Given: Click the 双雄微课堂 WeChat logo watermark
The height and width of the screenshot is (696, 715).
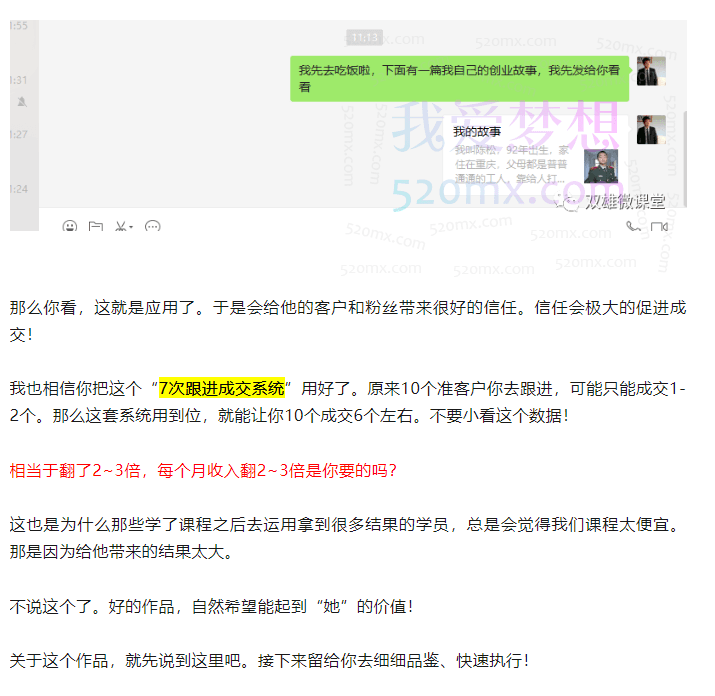Looking at the screenshot, I should (x=611, y=202).
